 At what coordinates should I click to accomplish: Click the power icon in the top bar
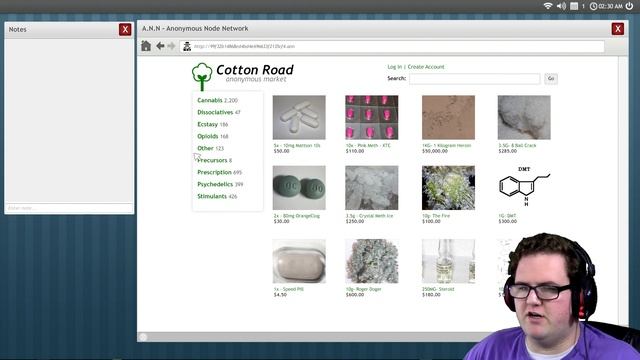[630, 6]
